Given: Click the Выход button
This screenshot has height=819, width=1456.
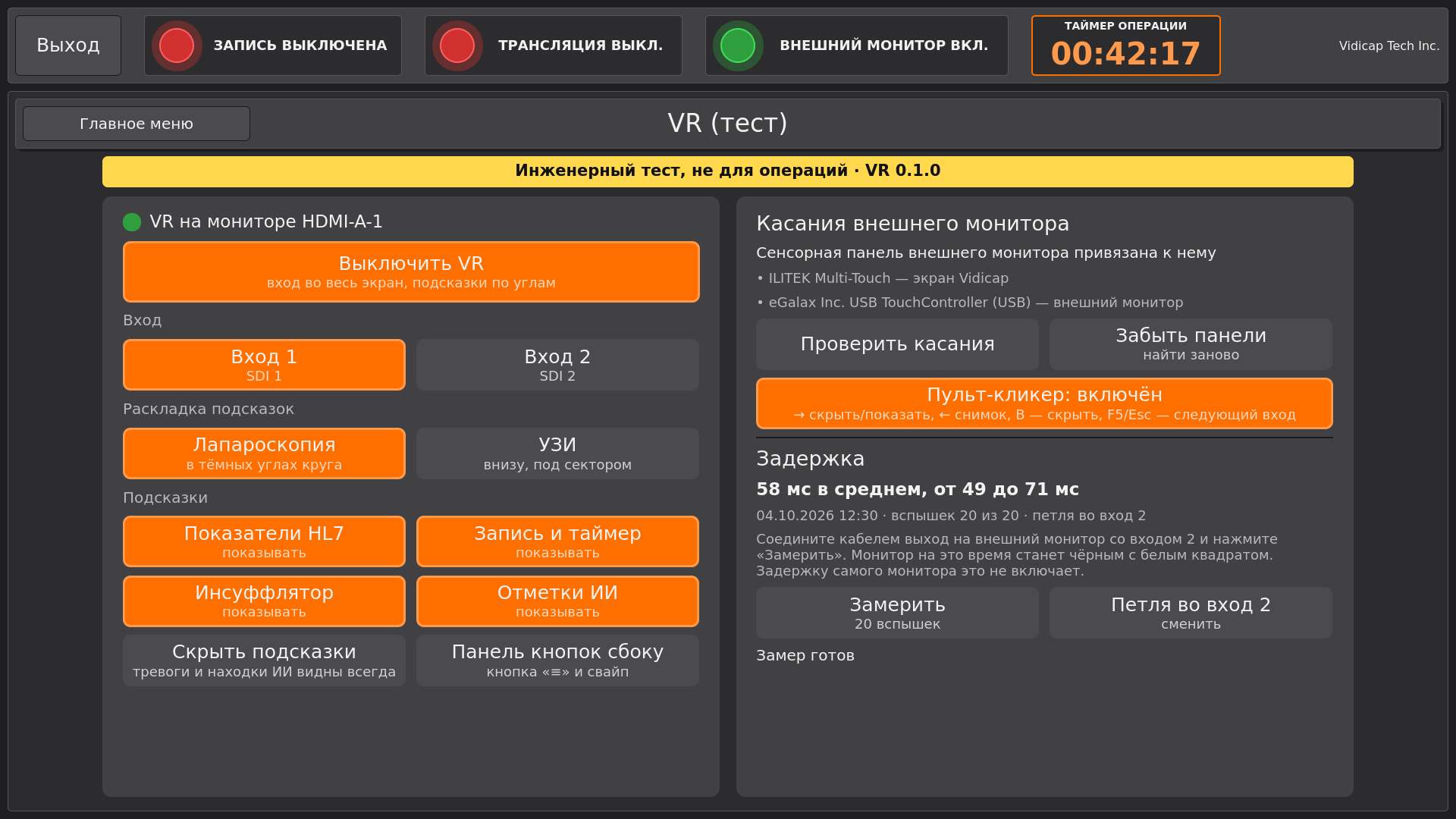Looking at the screenshot, I should pos(68,45).
